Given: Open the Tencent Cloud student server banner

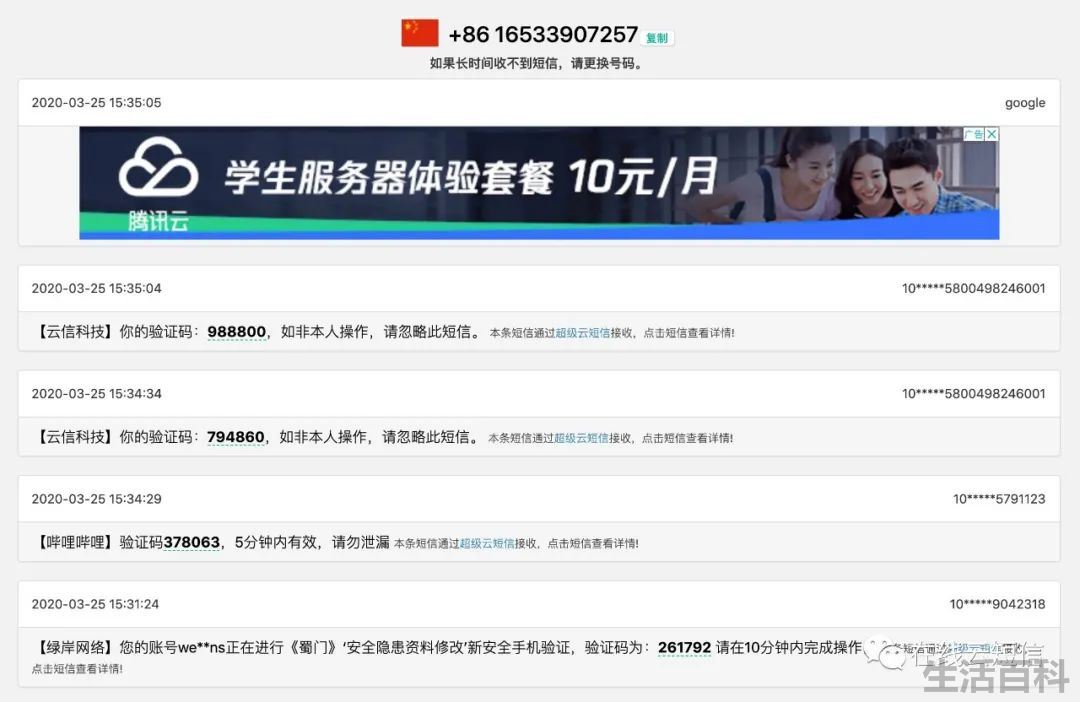Looking at the screenshot, I should click(x=539, y=183).
